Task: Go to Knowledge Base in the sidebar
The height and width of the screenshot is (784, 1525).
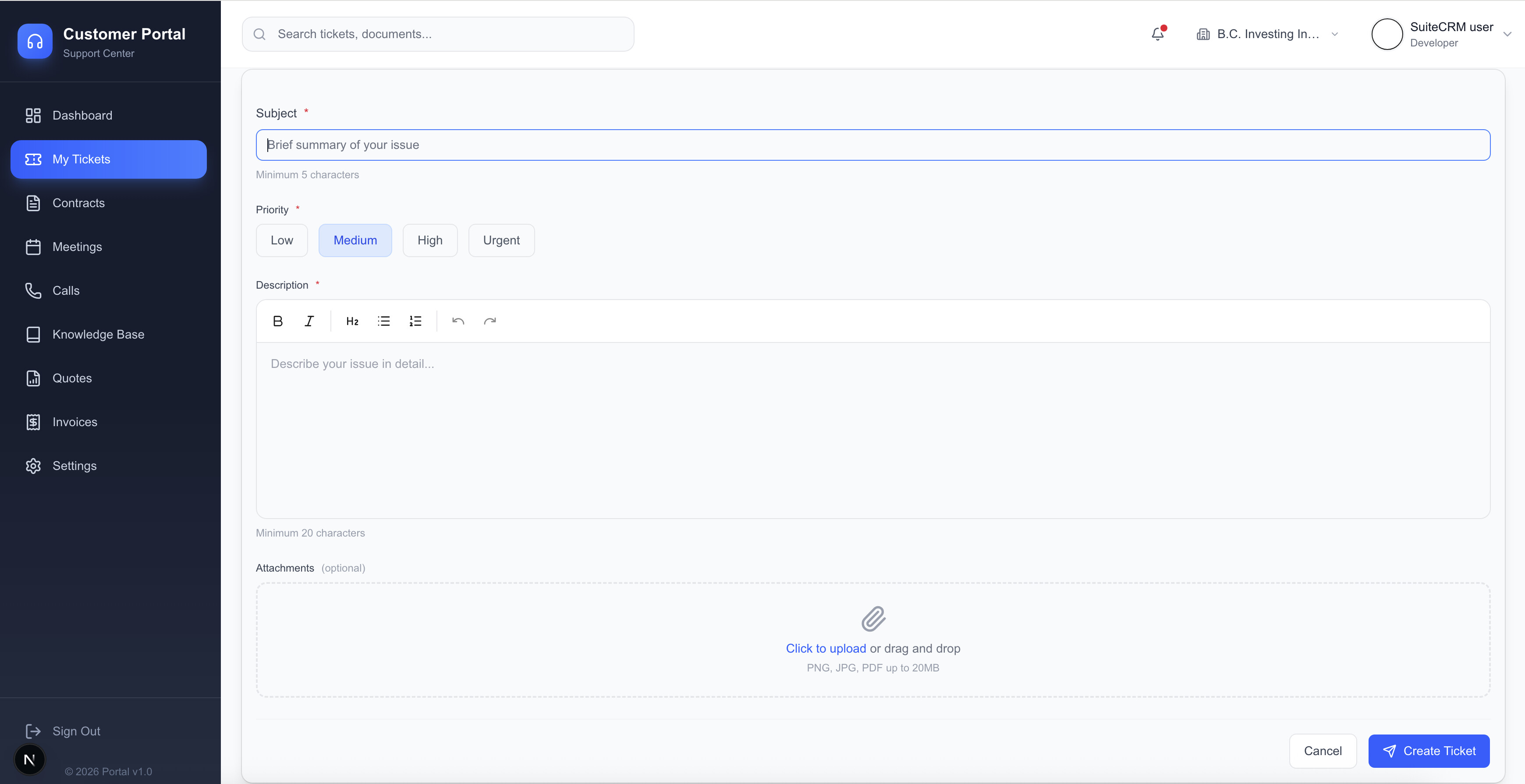Action: (x=98, y=334)
